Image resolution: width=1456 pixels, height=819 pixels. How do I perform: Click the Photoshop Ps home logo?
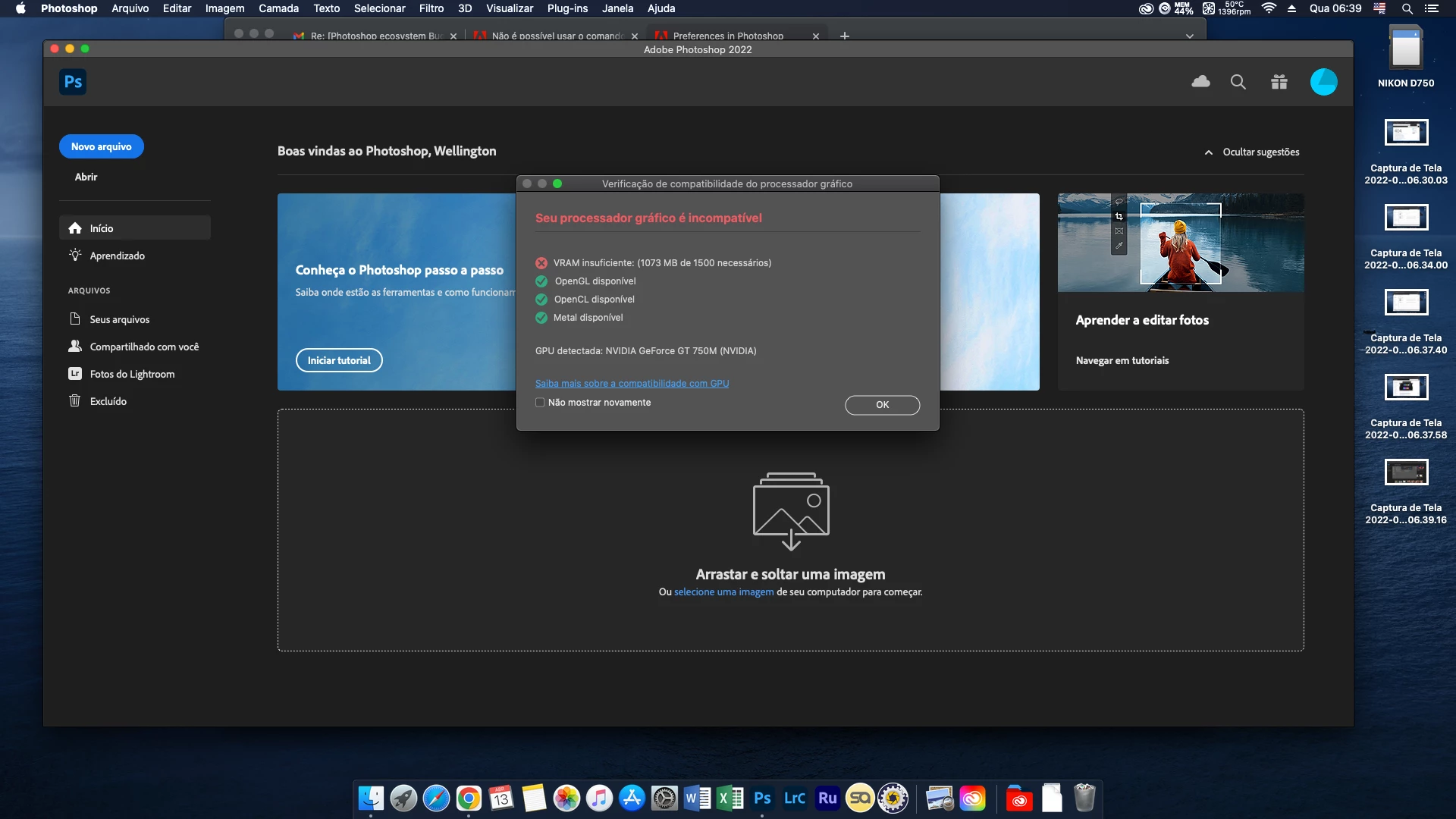73,82
